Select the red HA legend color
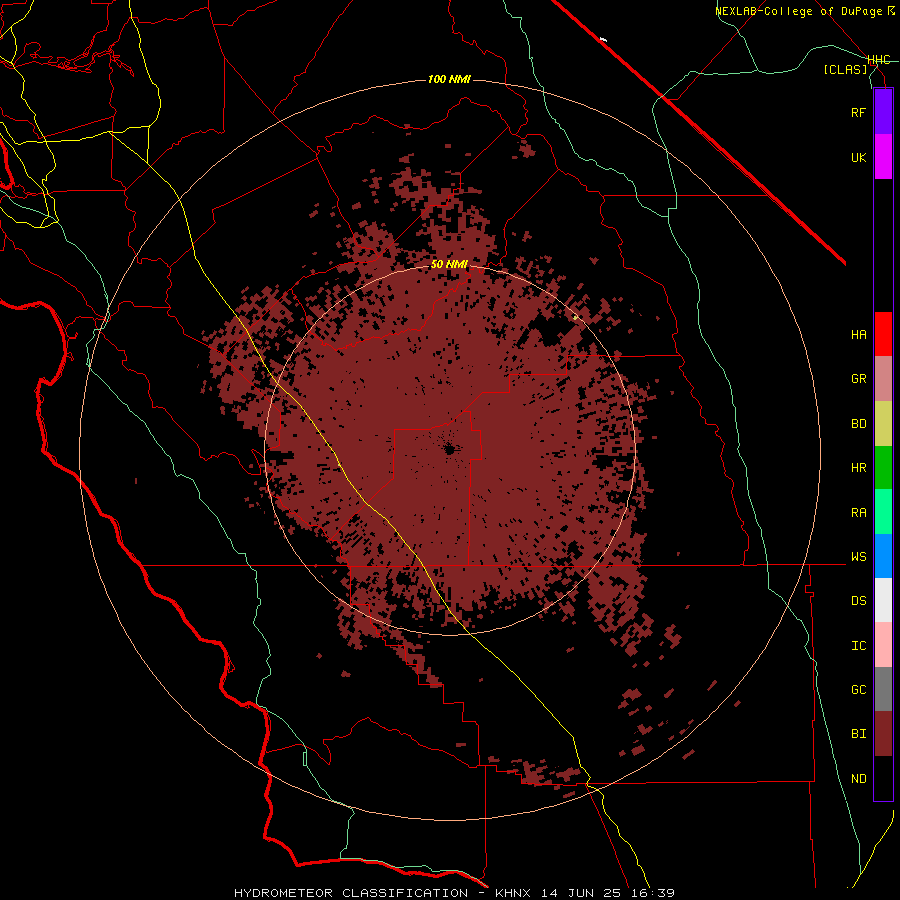The width and height of the screenshot is (900, 900). pyautogui.click(x=883, y=334)
